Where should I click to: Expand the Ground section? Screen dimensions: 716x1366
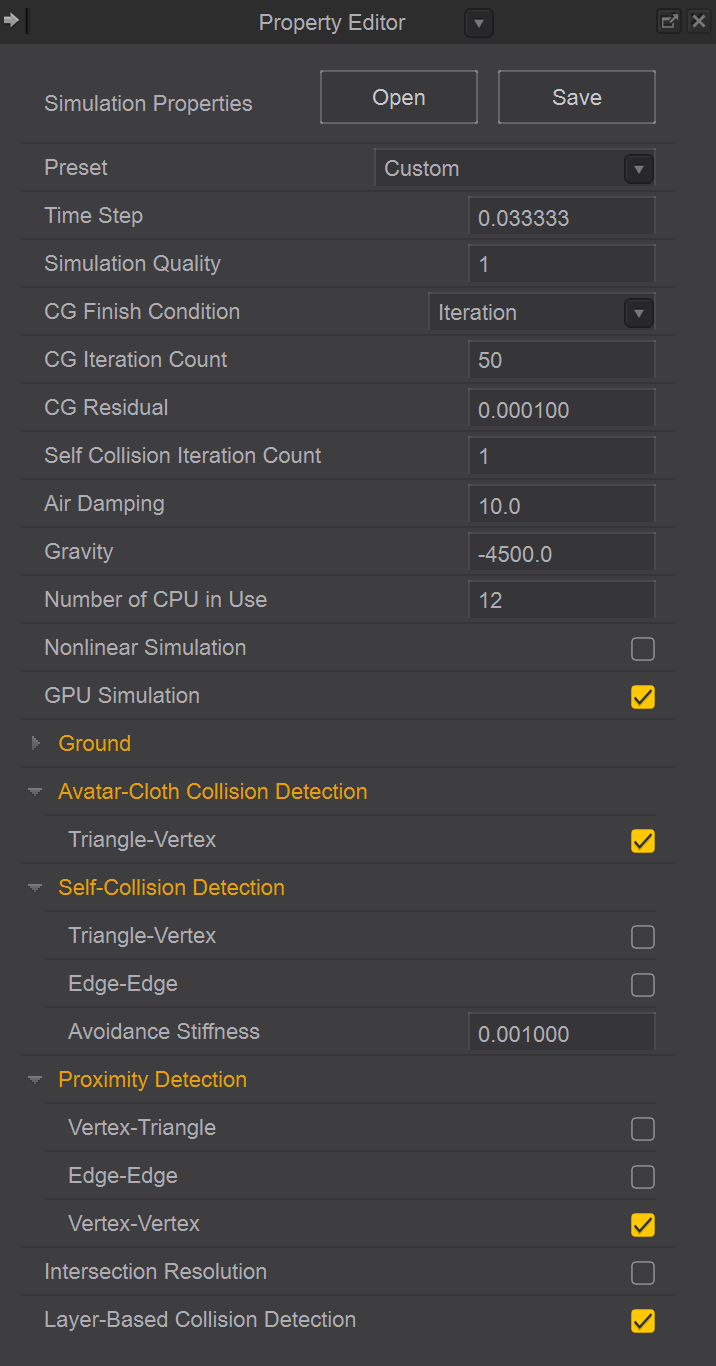[x=37, y=743]
